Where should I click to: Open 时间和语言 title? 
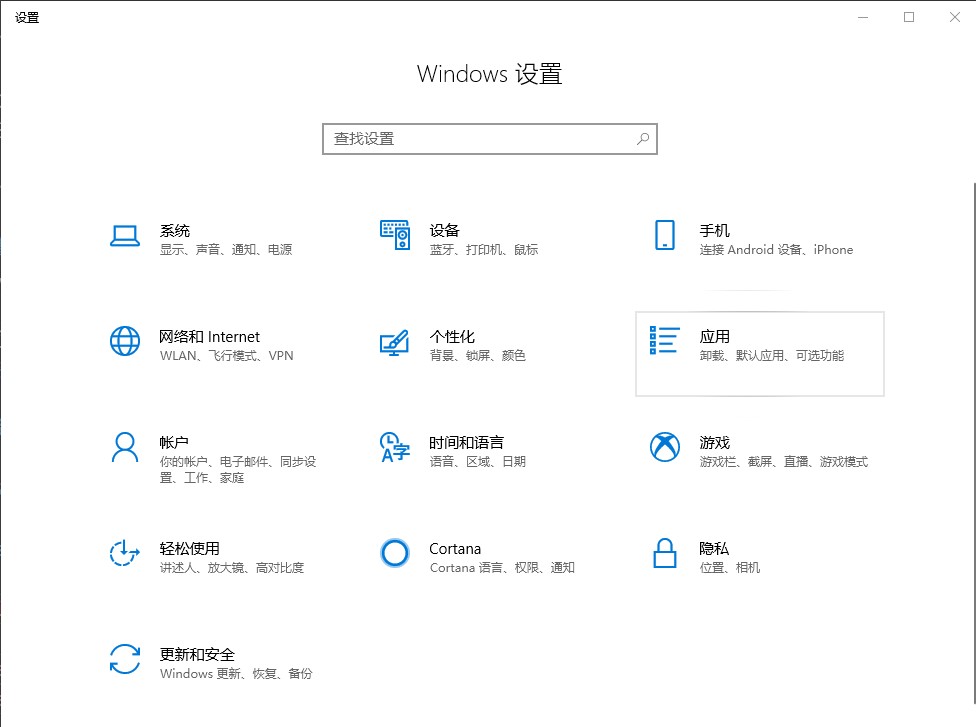[x=466, y=443]
